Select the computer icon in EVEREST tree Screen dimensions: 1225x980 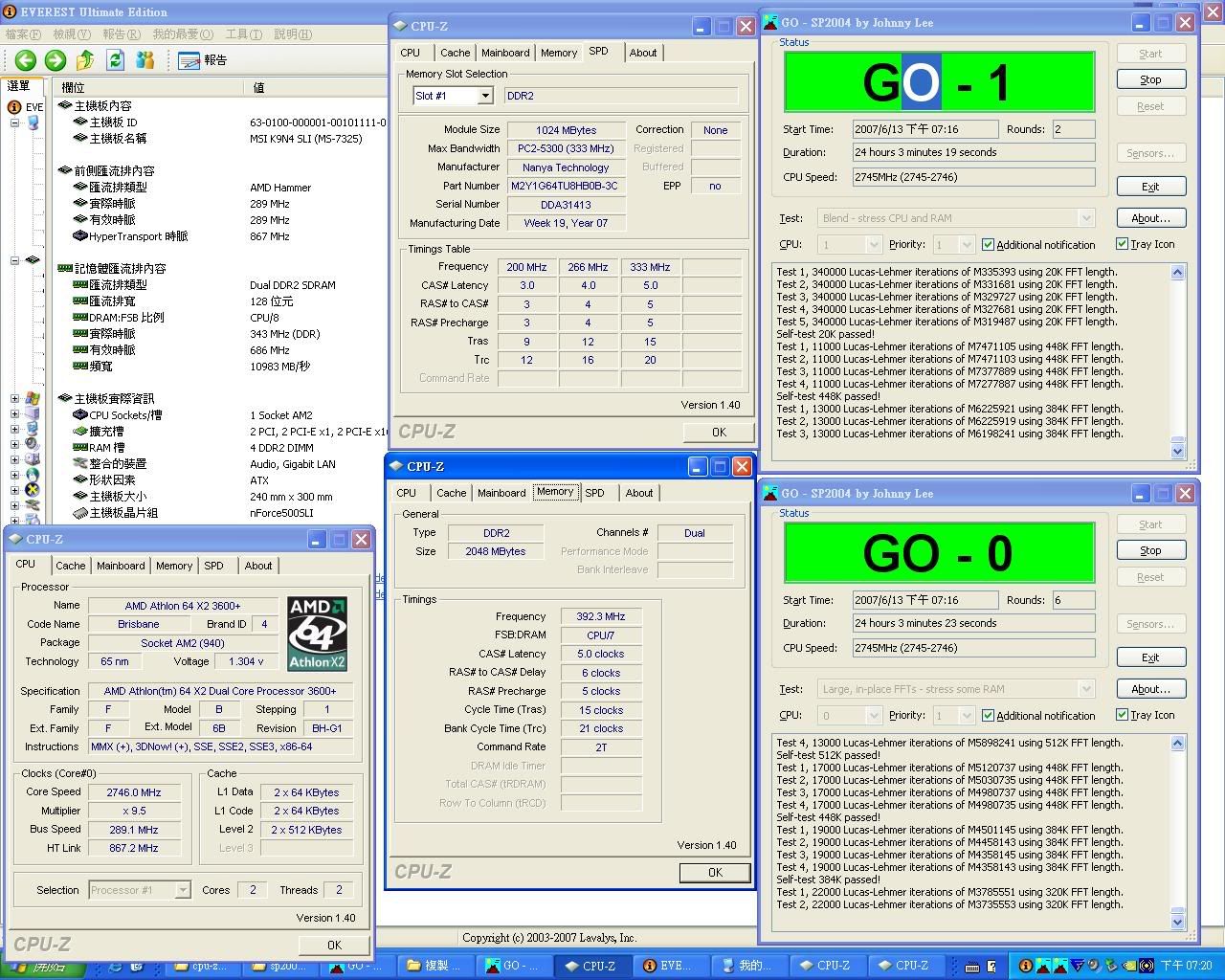[33, 122]
